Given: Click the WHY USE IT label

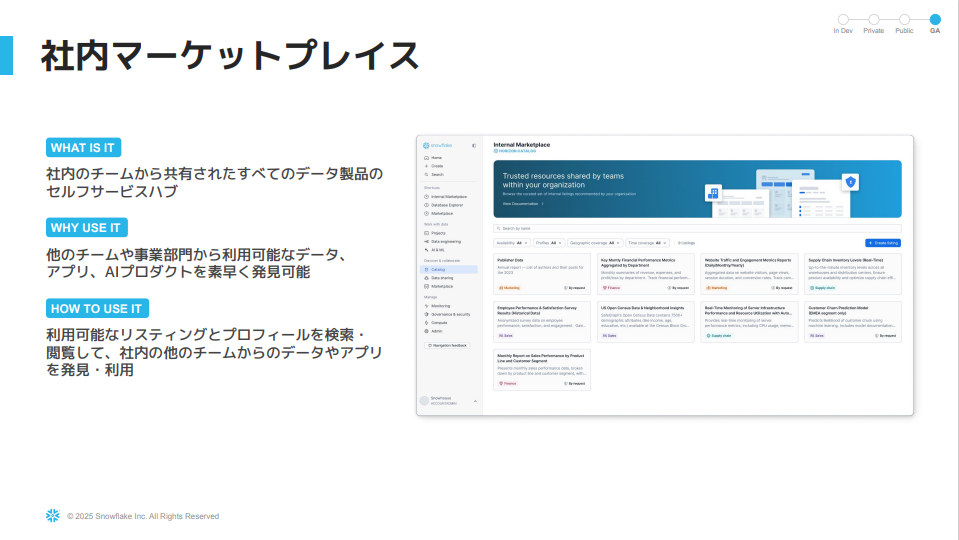Looking at the screenshot, I should (x=86, y=227).
